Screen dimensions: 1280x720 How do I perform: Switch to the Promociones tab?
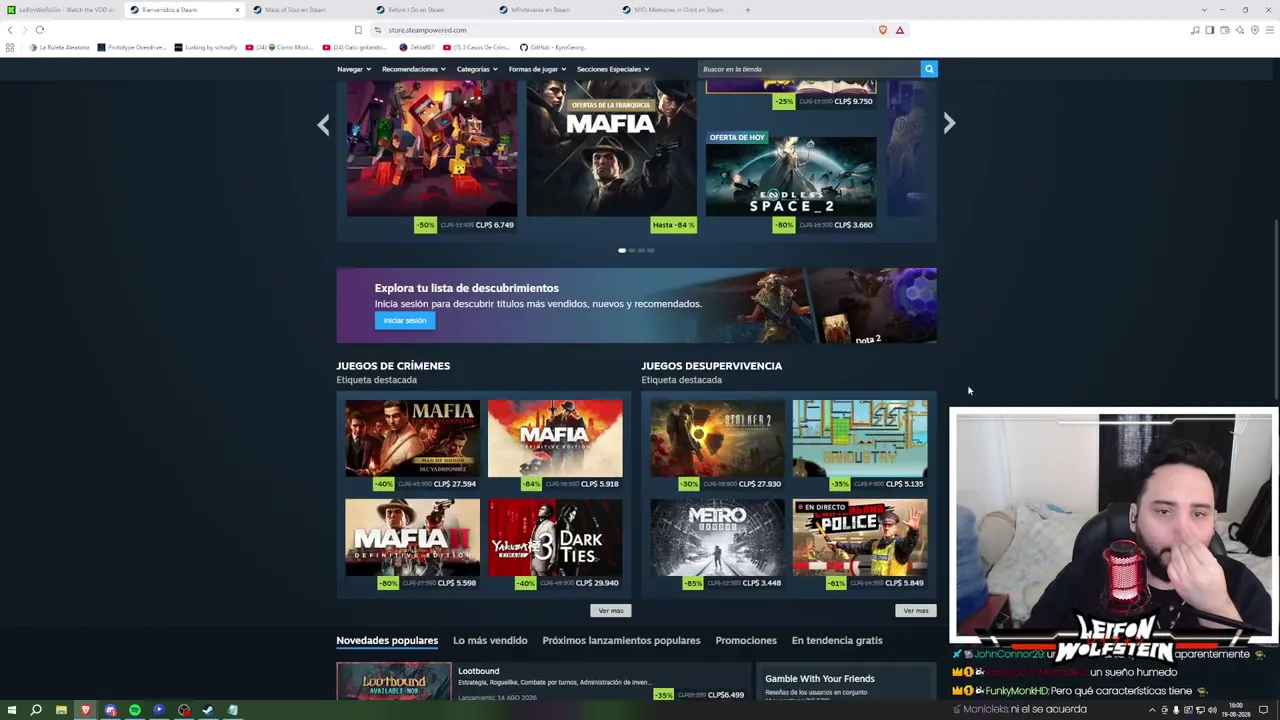coord(746,640)
